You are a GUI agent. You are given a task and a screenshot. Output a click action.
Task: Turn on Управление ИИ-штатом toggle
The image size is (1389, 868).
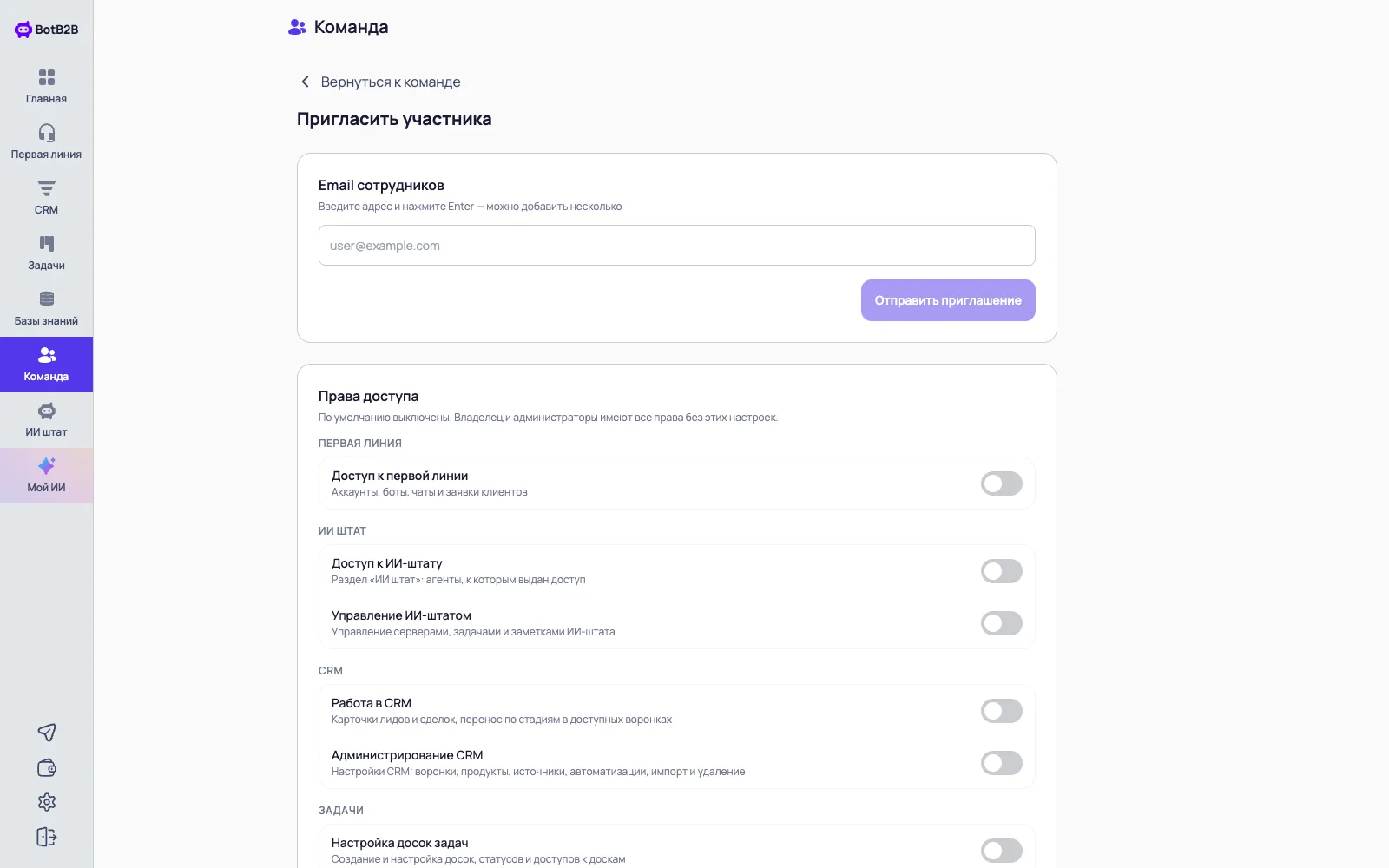point(1002,623)
